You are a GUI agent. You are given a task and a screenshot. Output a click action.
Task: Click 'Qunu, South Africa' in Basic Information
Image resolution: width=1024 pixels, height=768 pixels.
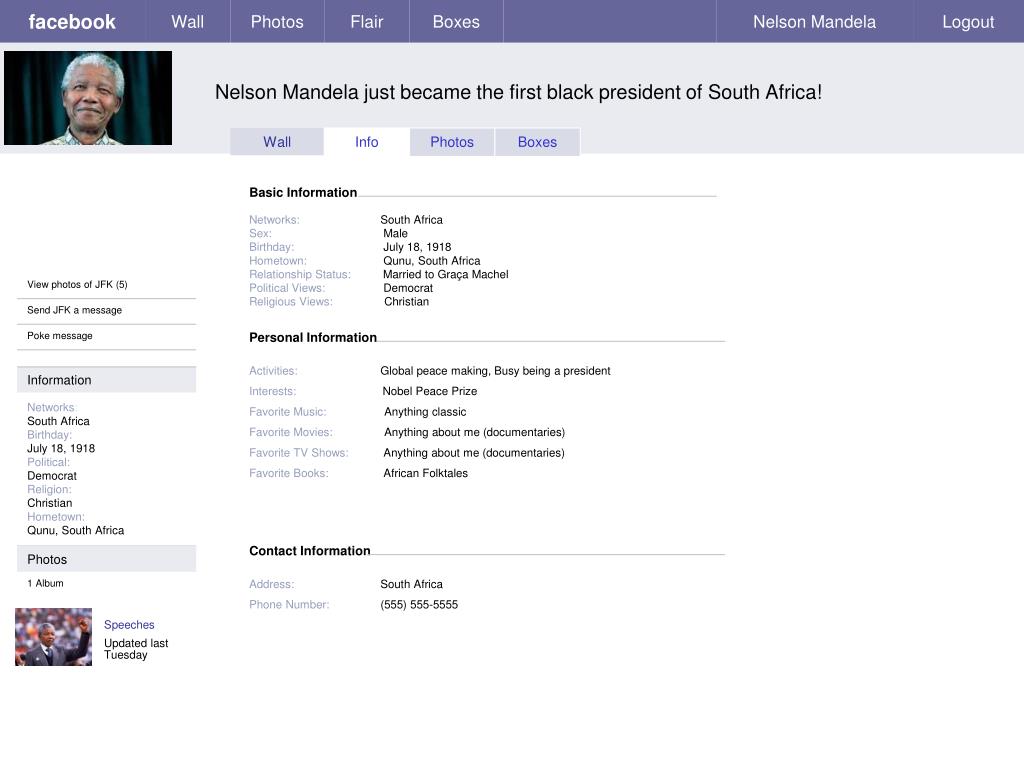tap(432, 261)
